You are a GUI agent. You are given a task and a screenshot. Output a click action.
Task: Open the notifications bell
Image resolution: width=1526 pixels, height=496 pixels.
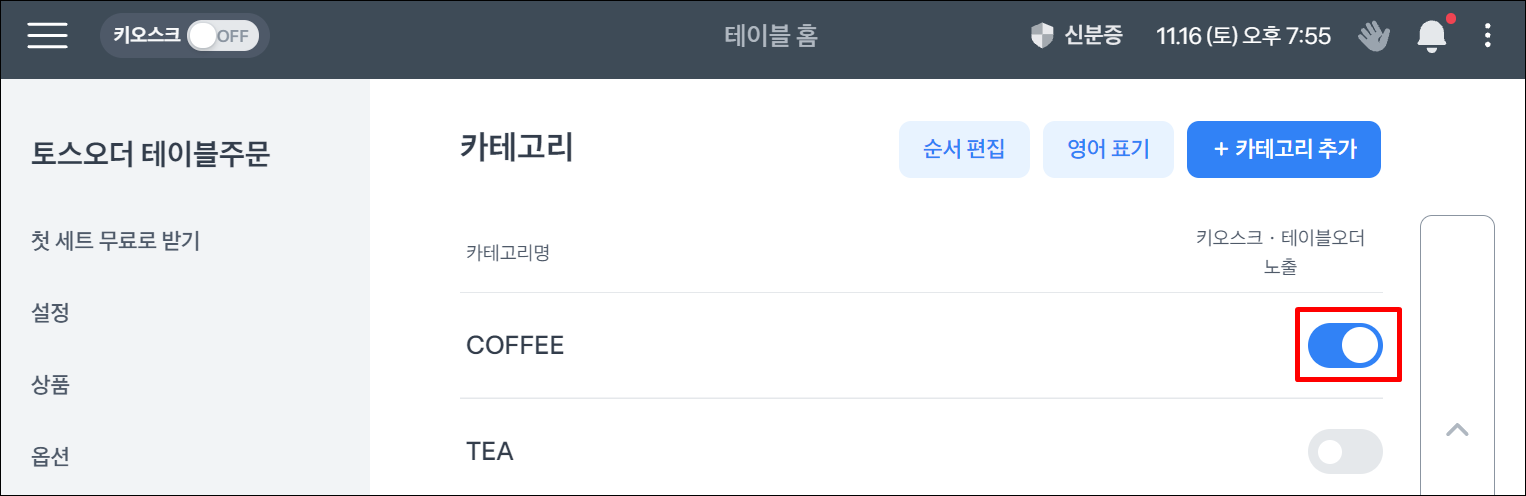[1432, 37]
